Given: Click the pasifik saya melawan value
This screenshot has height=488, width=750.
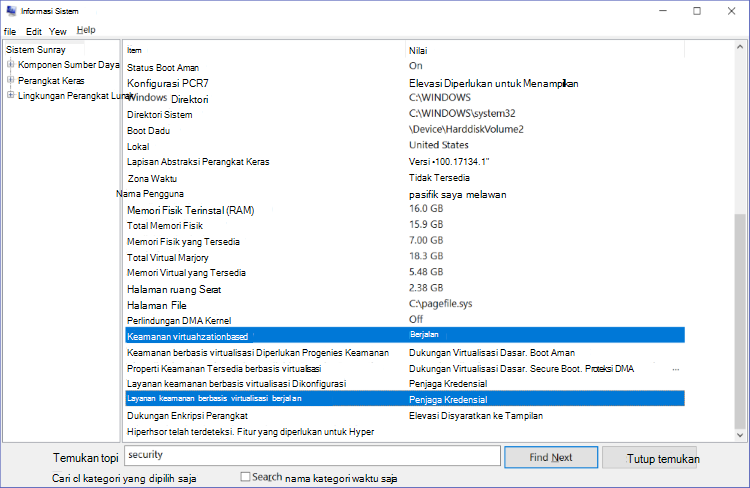Looking at the screenshot, I should [458, 194].
